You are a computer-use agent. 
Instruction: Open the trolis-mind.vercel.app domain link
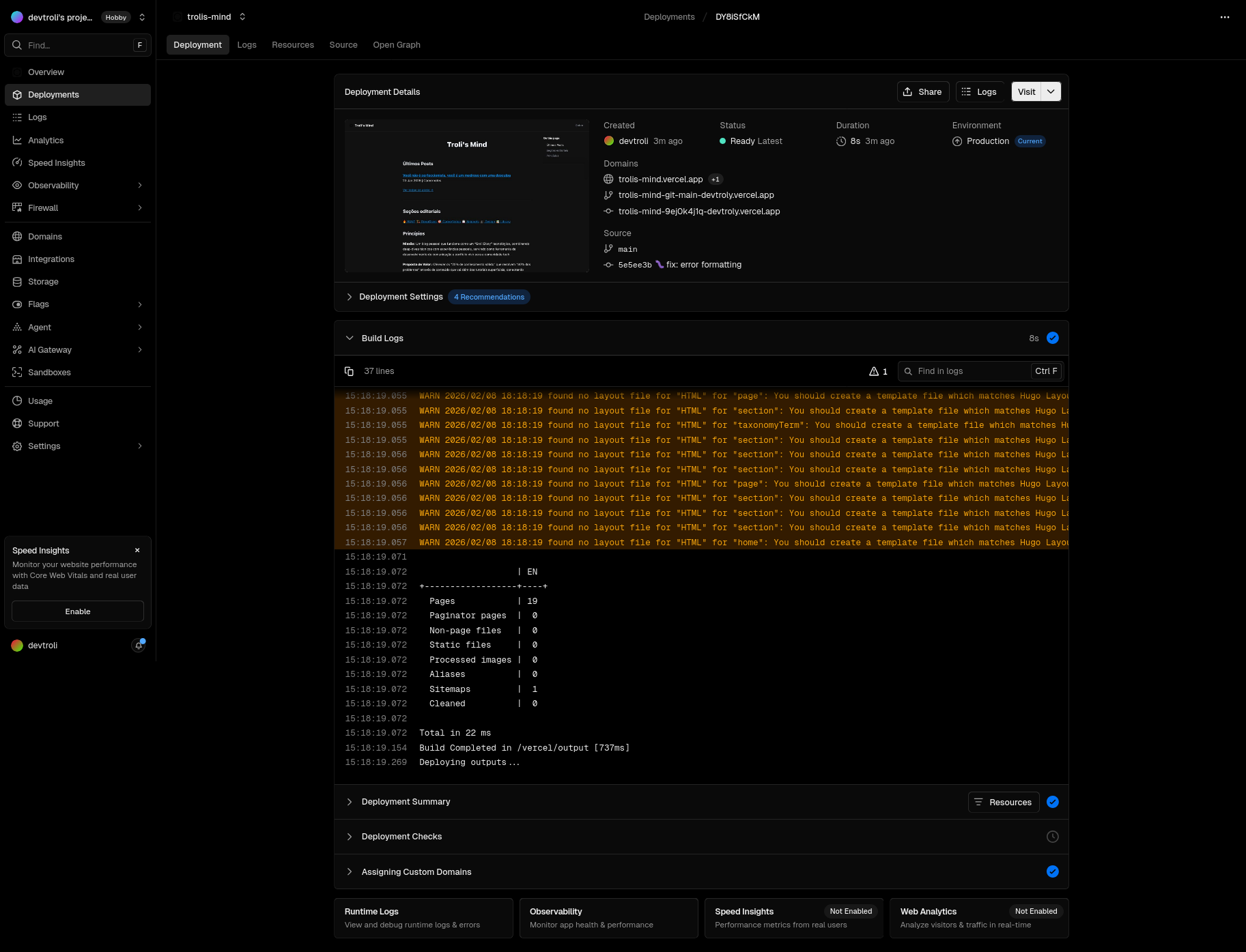tap(660, 179)
